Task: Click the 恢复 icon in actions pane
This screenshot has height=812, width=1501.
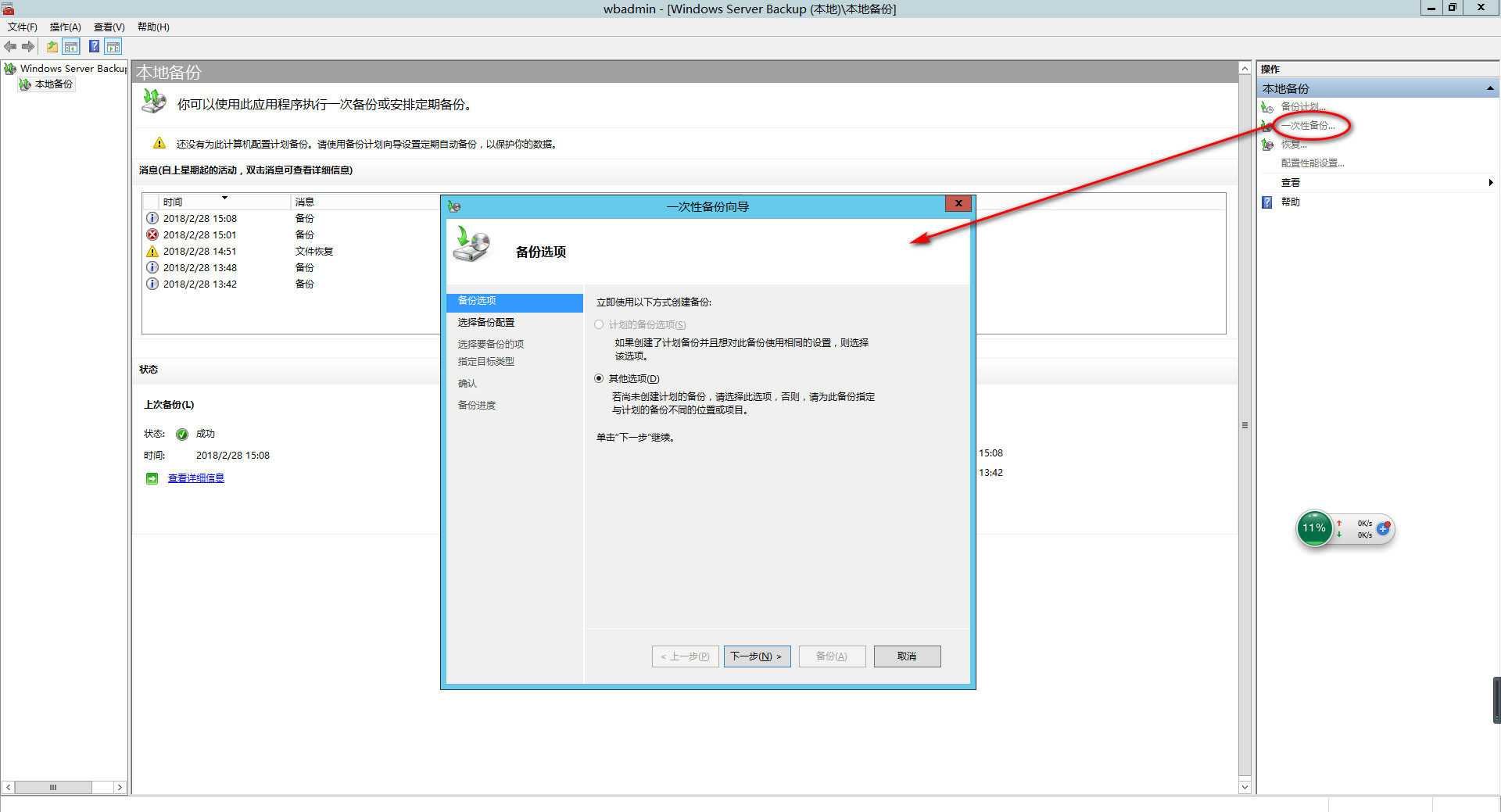Action: click(1267, 145)
